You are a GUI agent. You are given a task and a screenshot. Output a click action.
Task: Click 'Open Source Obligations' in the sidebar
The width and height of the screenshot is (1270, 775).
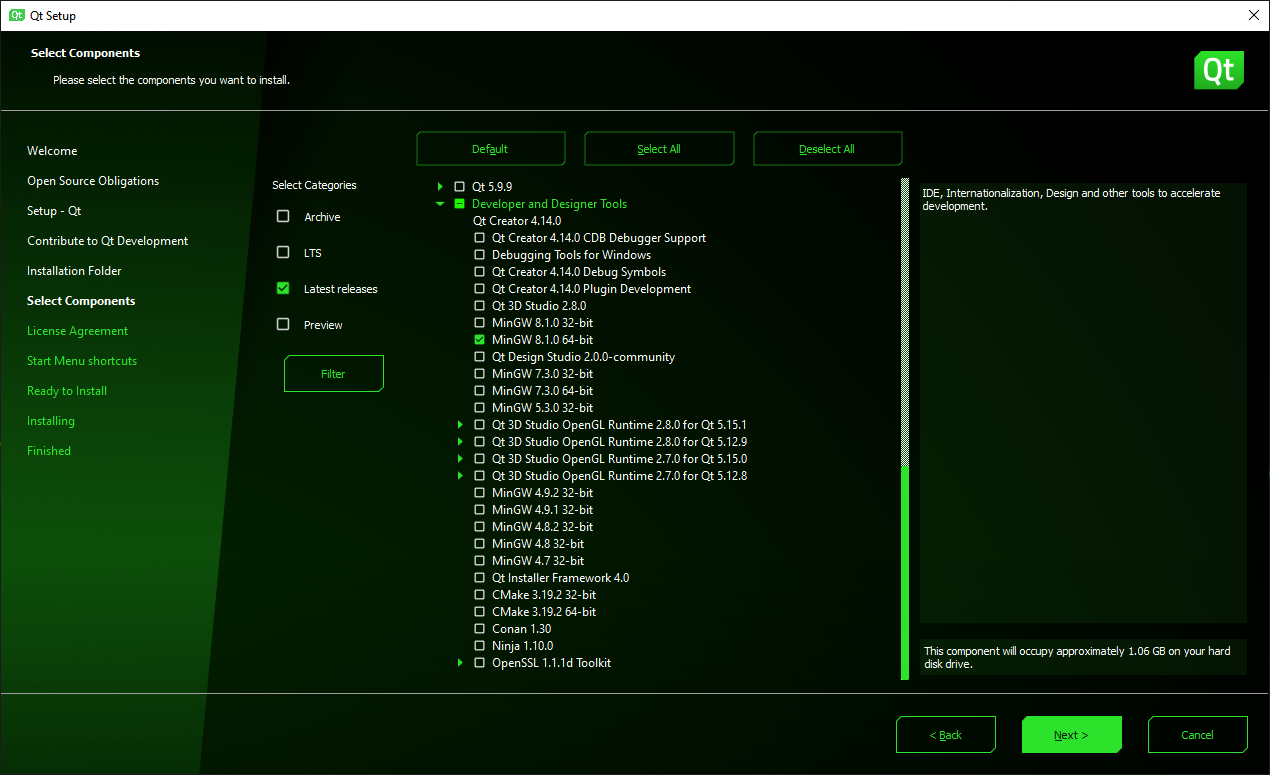pos(93,181)
